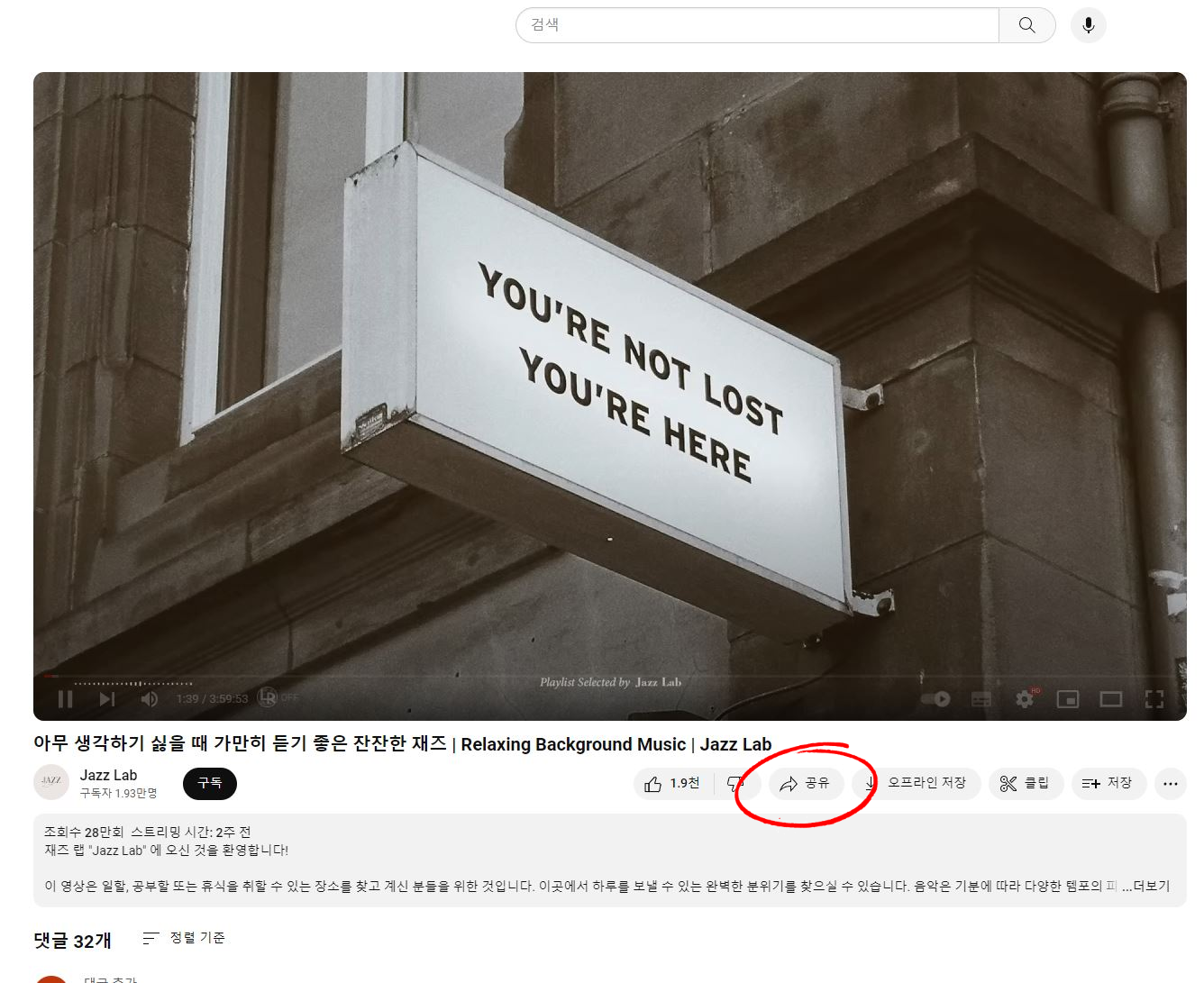Screen dimensions: 1204x983
Task: Enter fullscreen mode
Action: point(1154,699)
